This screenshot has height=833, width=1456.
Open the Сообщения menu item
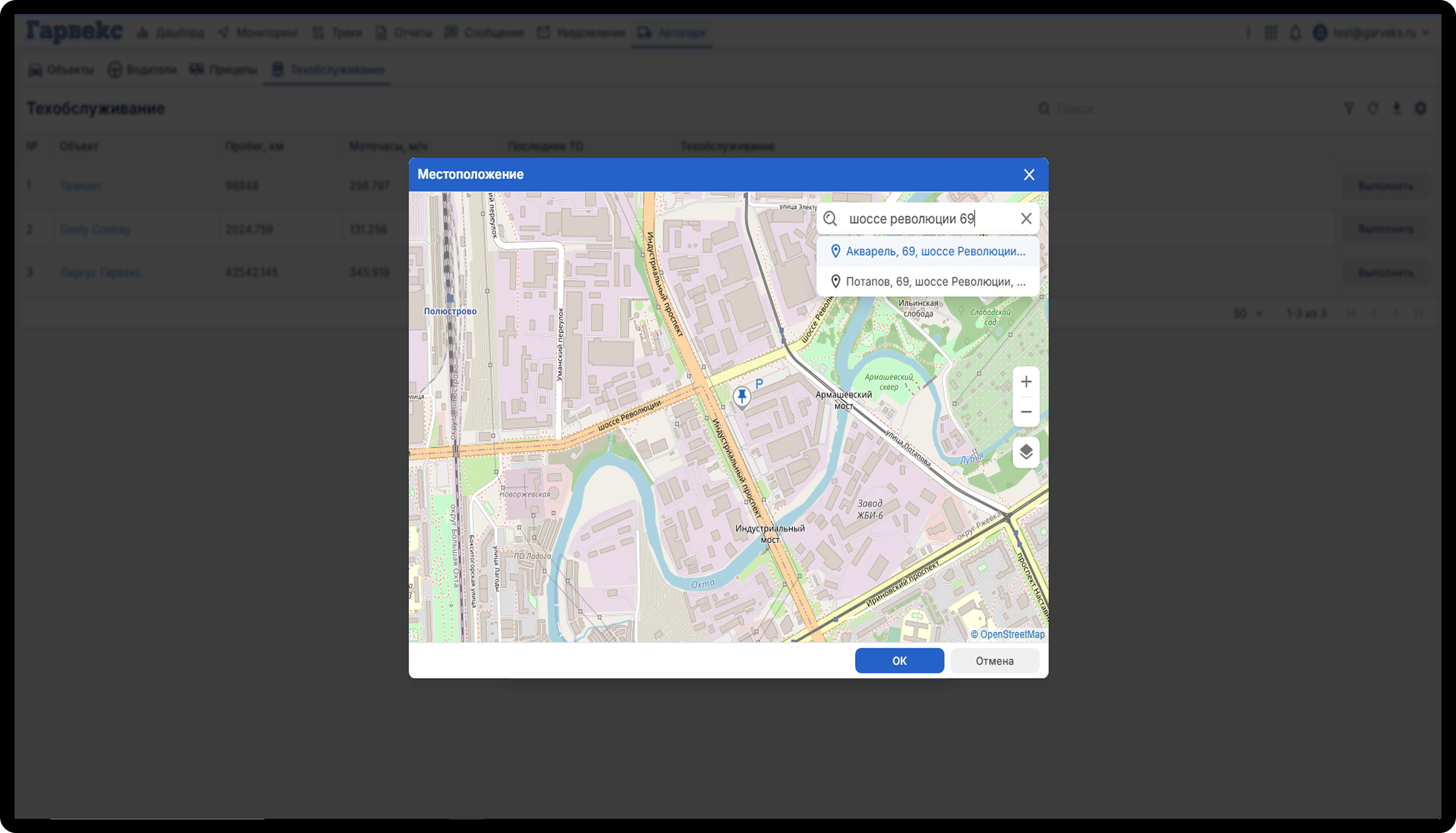[x=484, y=32]
